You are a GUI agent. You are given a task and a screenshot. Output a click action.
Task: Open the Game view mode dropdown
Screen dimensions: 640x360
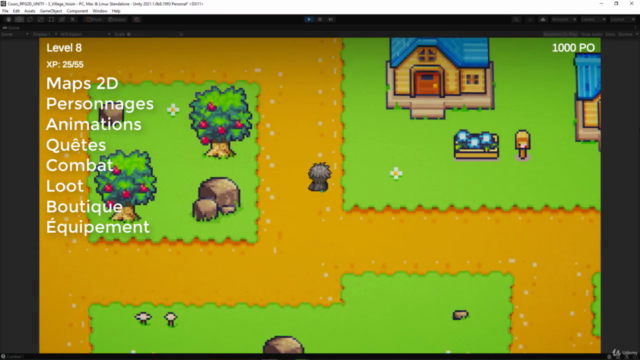click(x=14, y=34)
